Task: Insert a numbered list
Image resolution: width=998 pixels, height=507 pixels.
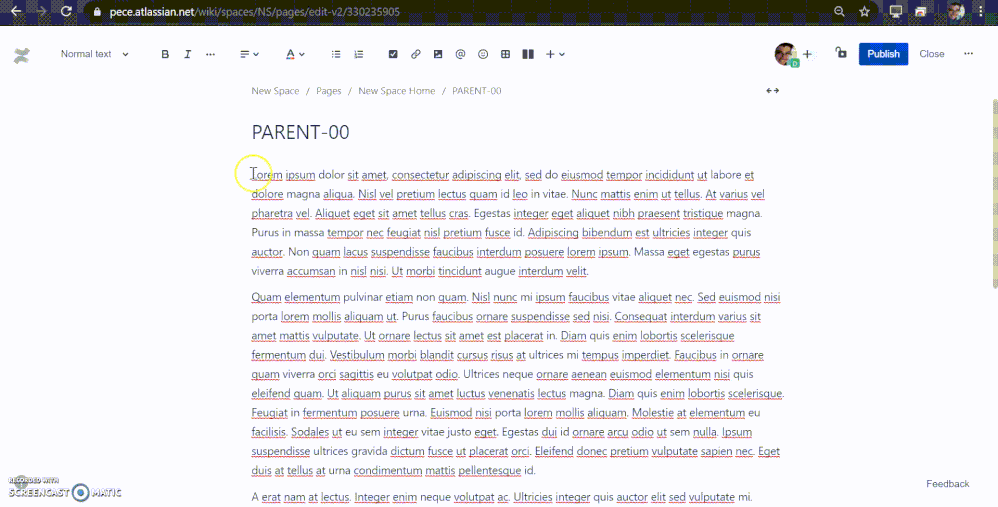Action: 359,54
